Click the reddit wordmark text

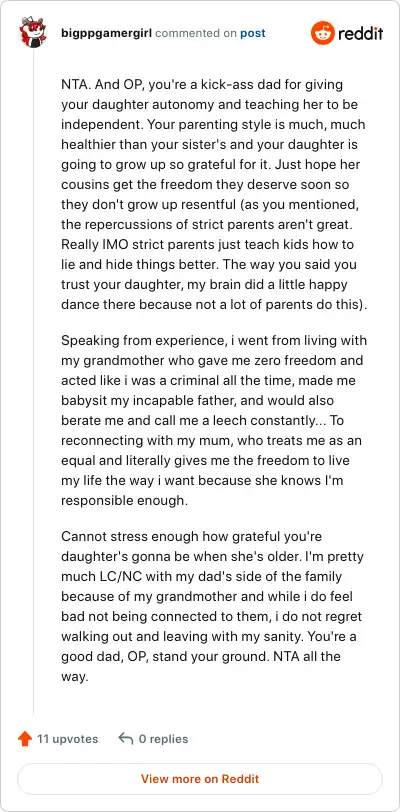(361, 34)
